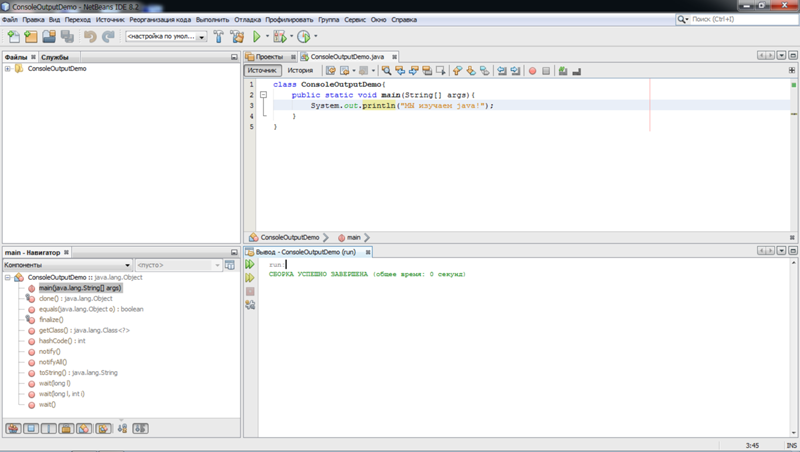The image size is (800, 452).
Task: Click the Build Project hammer icon
Action: [219, 37]
